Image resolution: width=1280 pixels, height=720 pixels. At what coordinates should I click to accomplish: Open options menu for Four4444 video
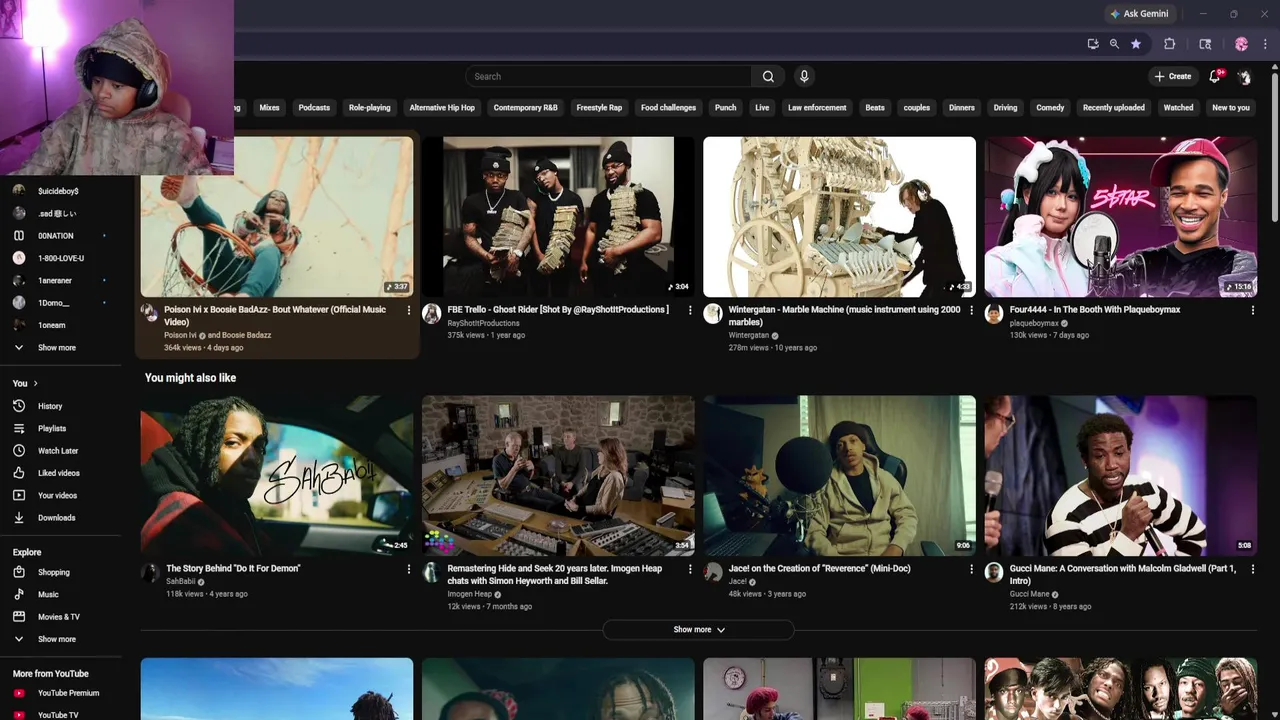(1252, 310)
